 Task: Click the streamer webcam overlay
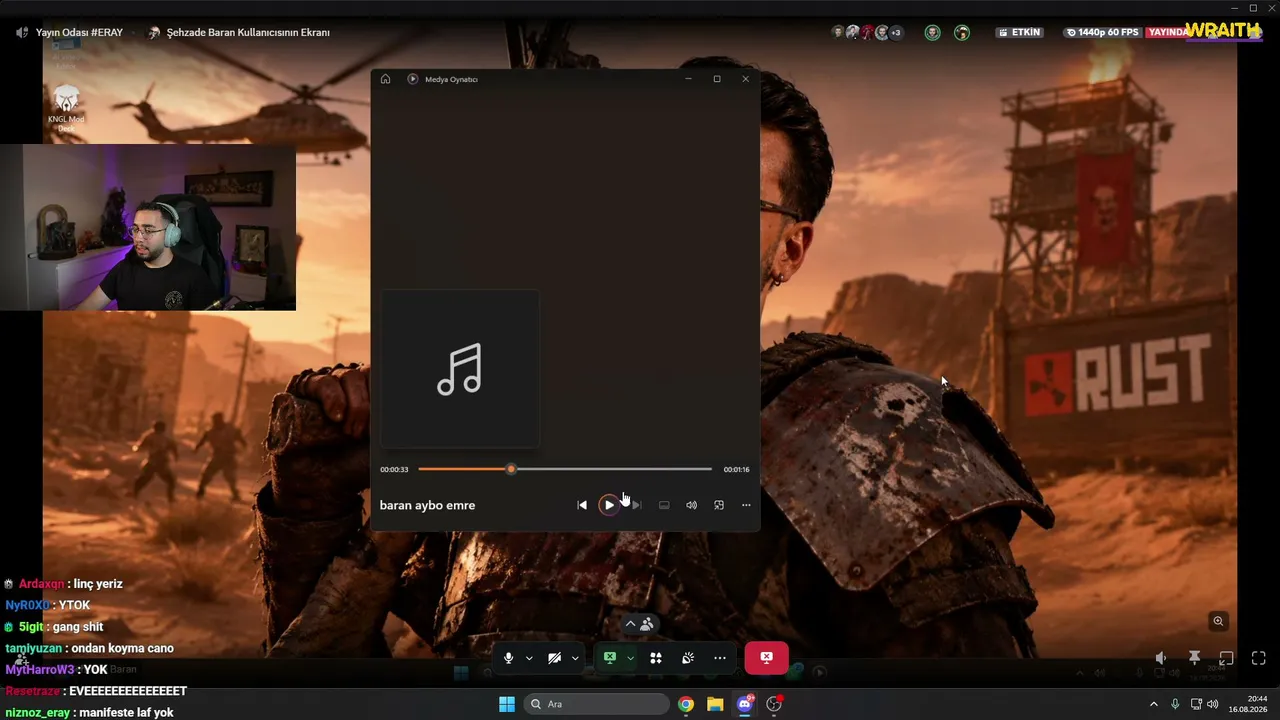click(x=148, y=228)
